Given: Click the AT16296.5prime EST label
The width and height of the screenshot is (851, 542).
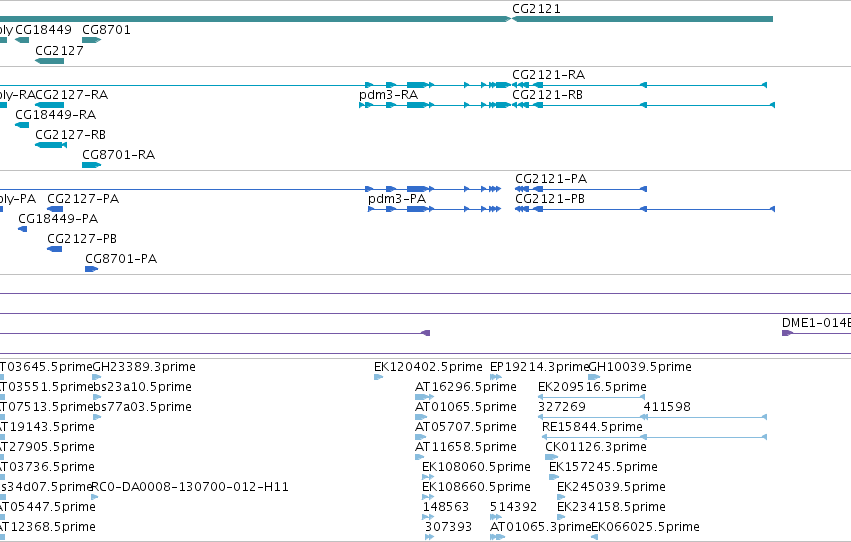Looking at the screenshot, I should (466, 387).
